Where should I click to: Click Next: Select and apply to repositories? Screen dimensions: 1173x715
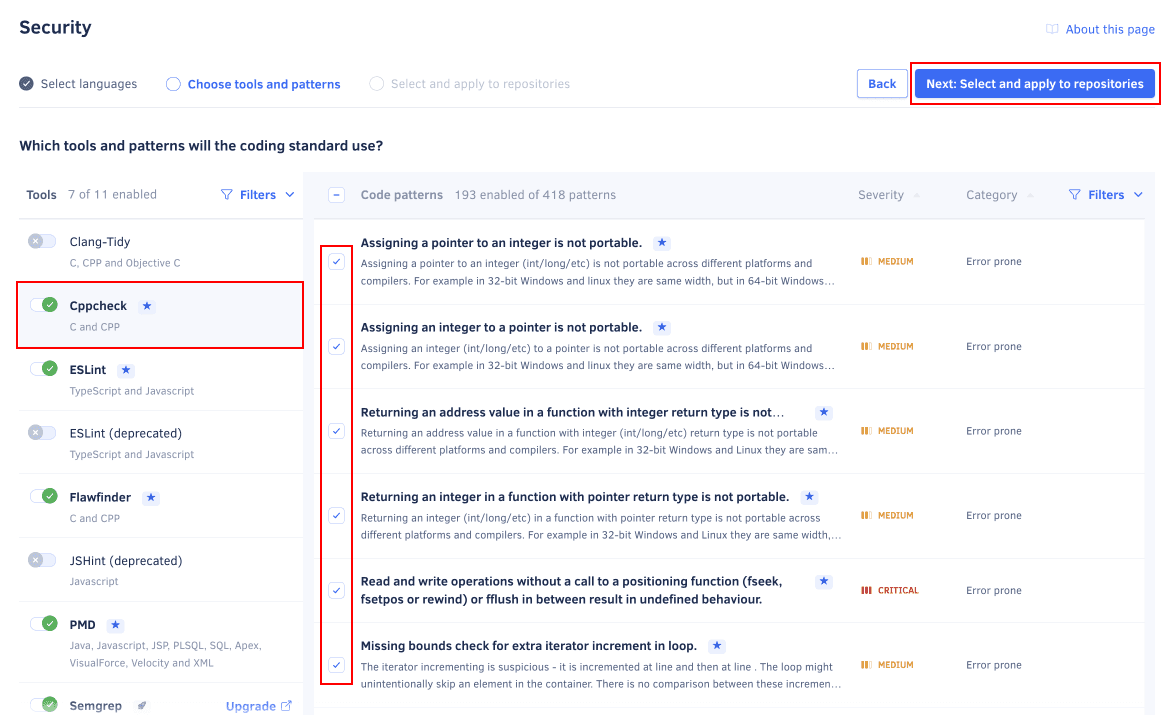click(x=1034, y=83)
